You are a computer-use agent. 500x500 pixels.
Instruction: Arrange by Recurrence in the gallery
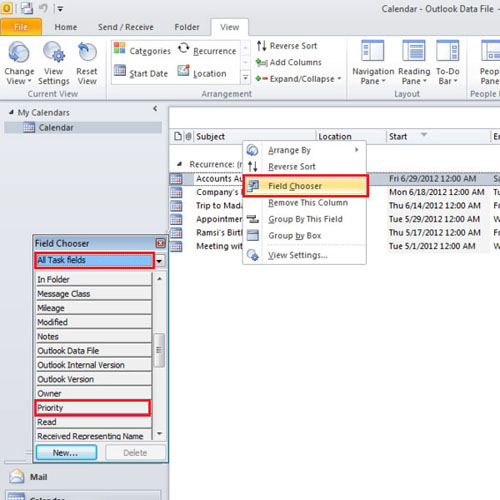point(207,50)
